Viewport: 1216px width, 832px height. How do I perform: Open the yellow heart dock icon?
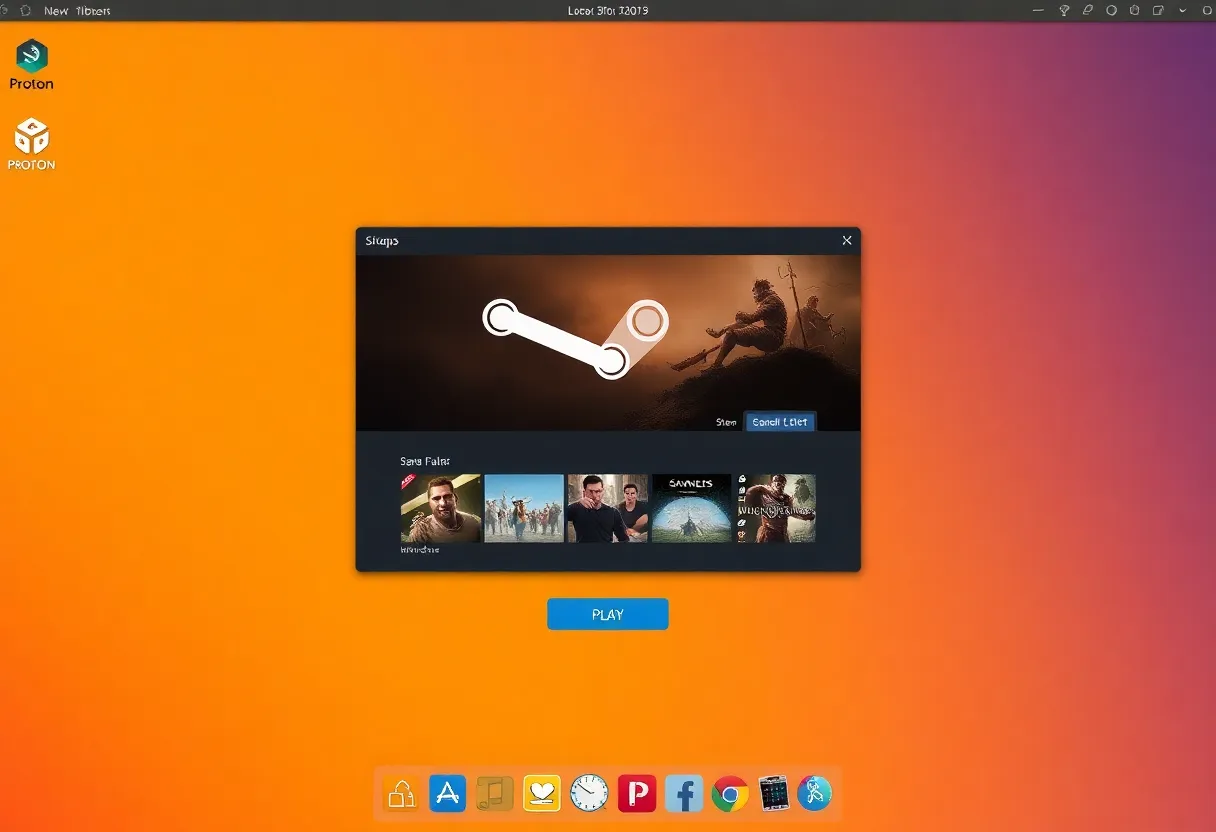pyautogui.click(x=542, y=794)
